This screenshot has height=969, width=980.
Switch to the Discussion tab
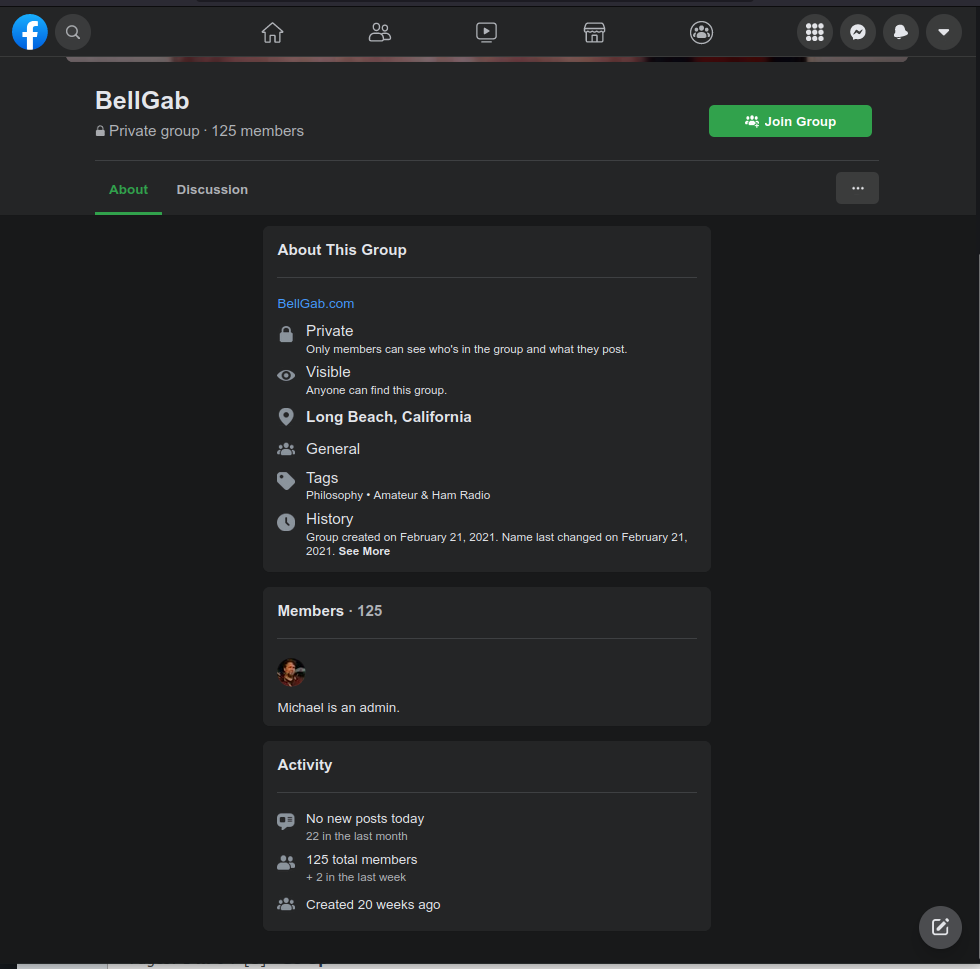[x=212, y=189]
